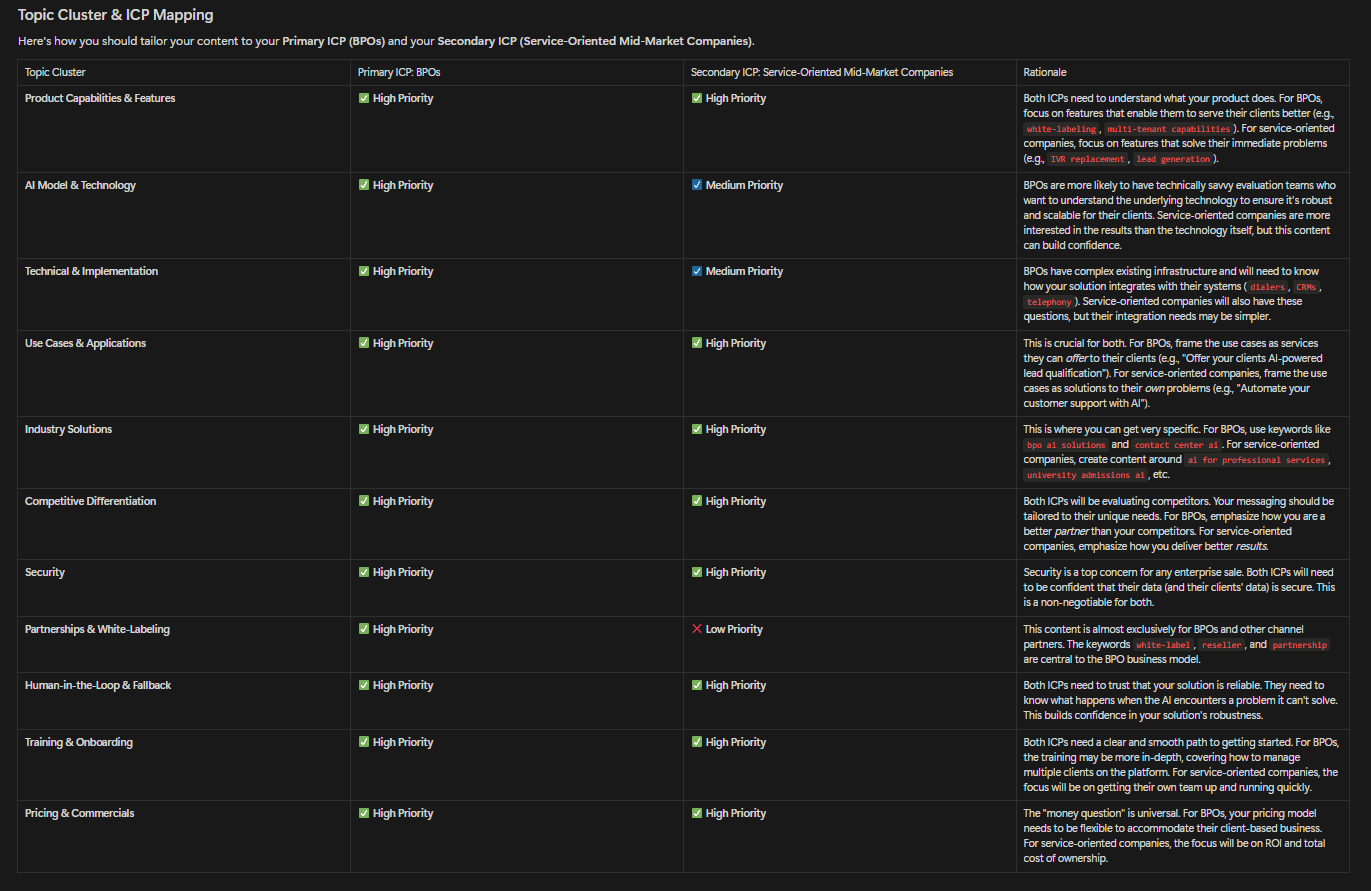
Task: Click green checkmark in Partnerships & White-Labeling Primary cell
Action: pyautogui.click(x=364, y=629)
